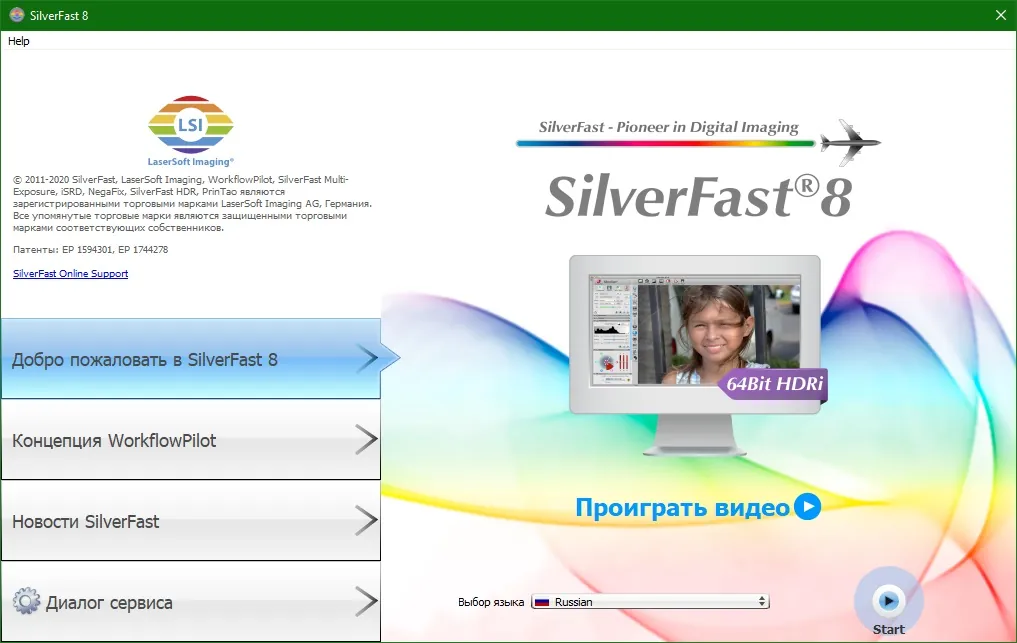Open the Концепция WorkflowPilot section
The image size is (1017, 643).
(x=191, y=440)
